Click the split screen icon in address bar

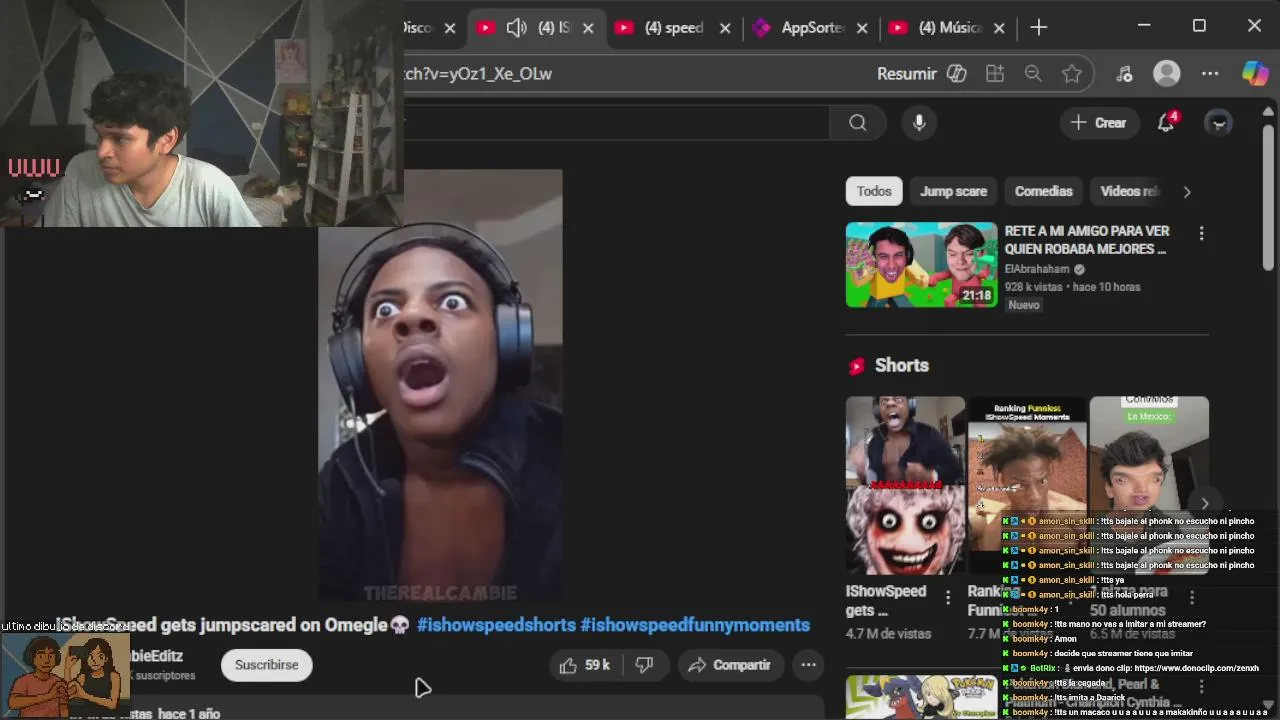(x=994, y=73)
